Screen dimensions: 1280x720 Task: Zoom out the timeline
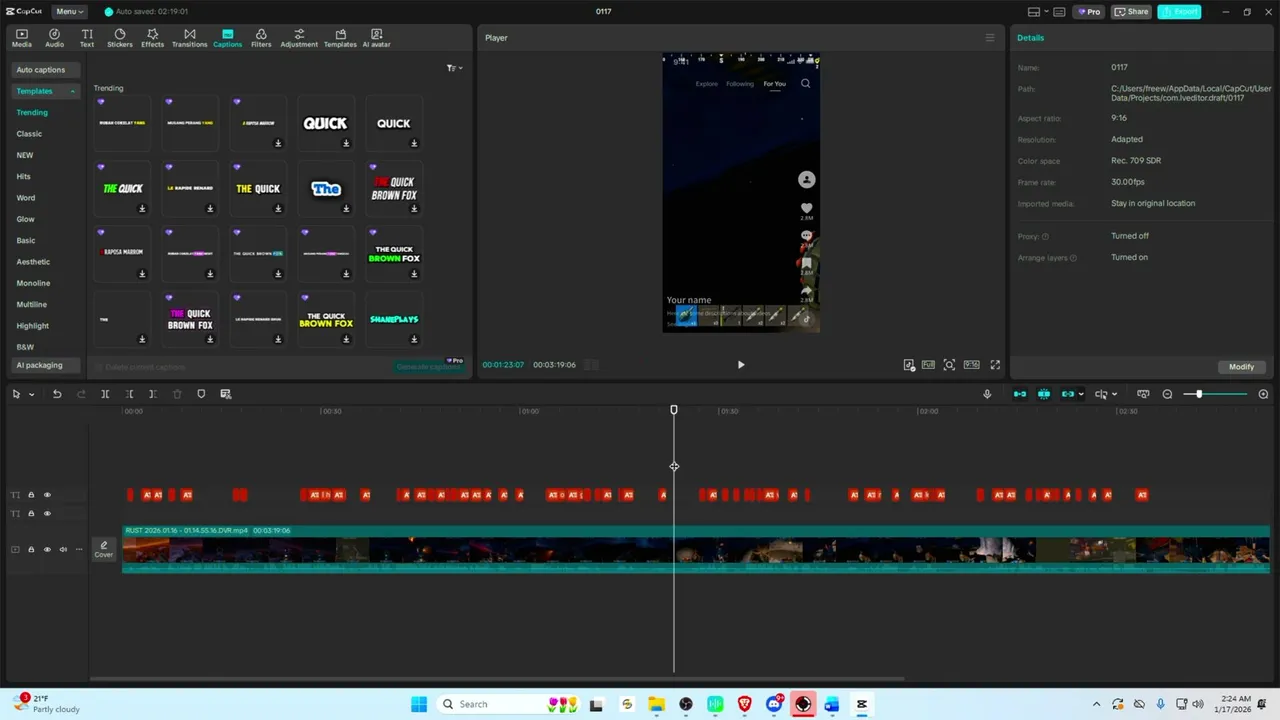[x=1167, y=394]
